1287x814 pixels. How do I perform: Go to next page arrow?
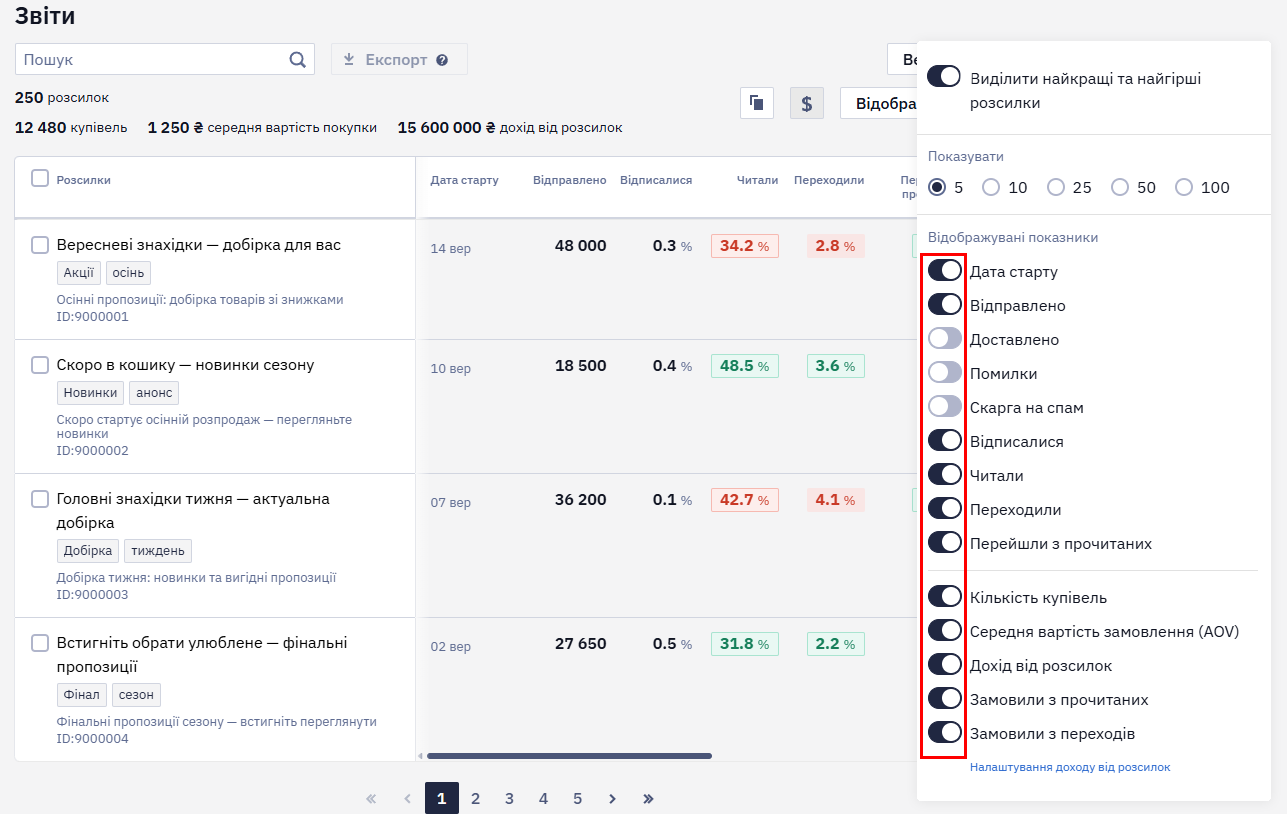612,798
